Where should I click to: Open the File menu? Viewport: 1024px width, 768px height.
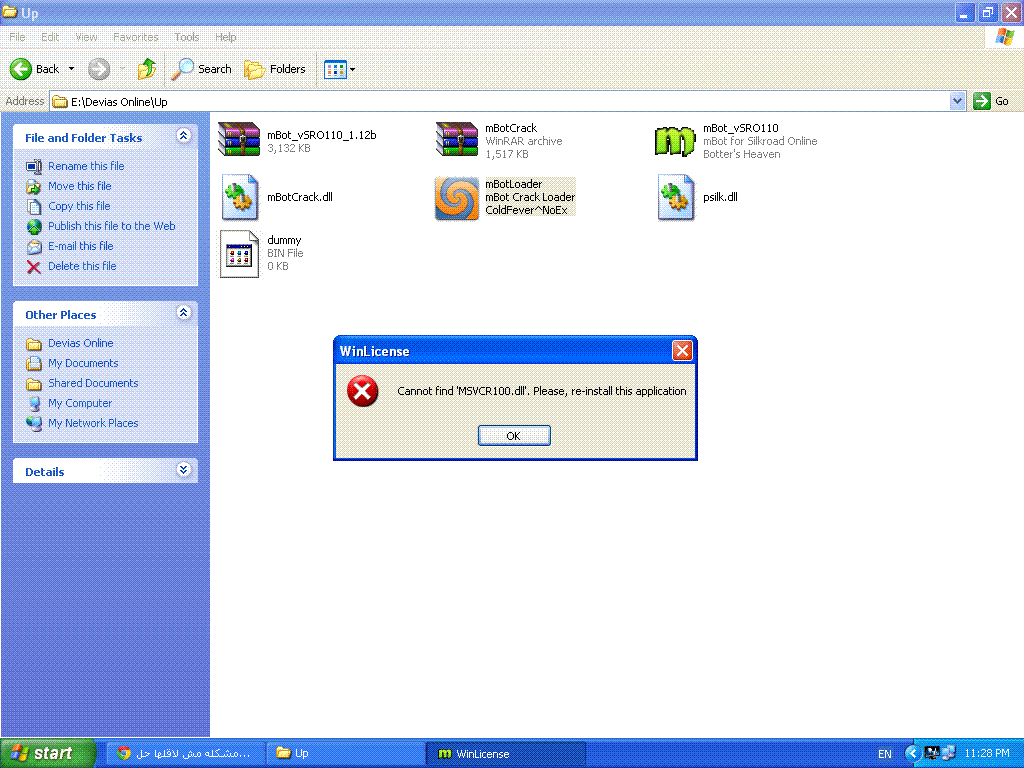[18, 37]
